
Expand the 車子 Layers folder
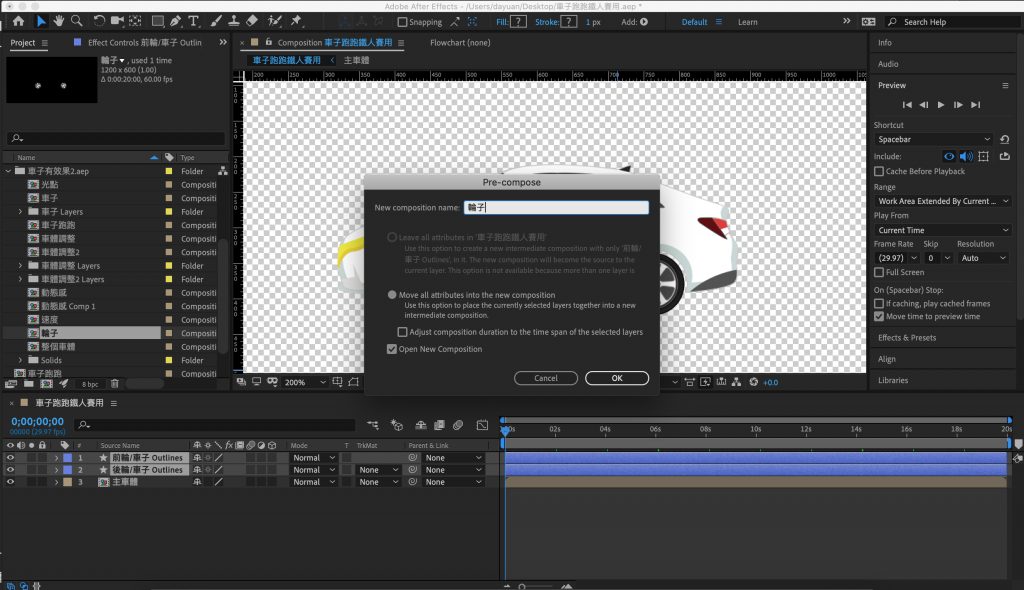pos(20,212)
